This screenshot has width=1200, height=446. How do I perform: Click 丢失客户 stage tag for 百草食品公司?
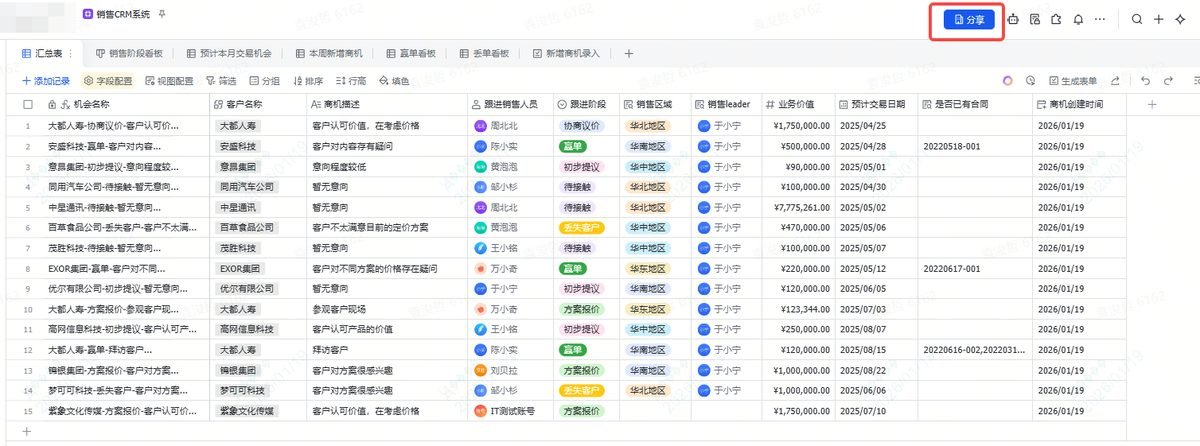coord(581,228)
